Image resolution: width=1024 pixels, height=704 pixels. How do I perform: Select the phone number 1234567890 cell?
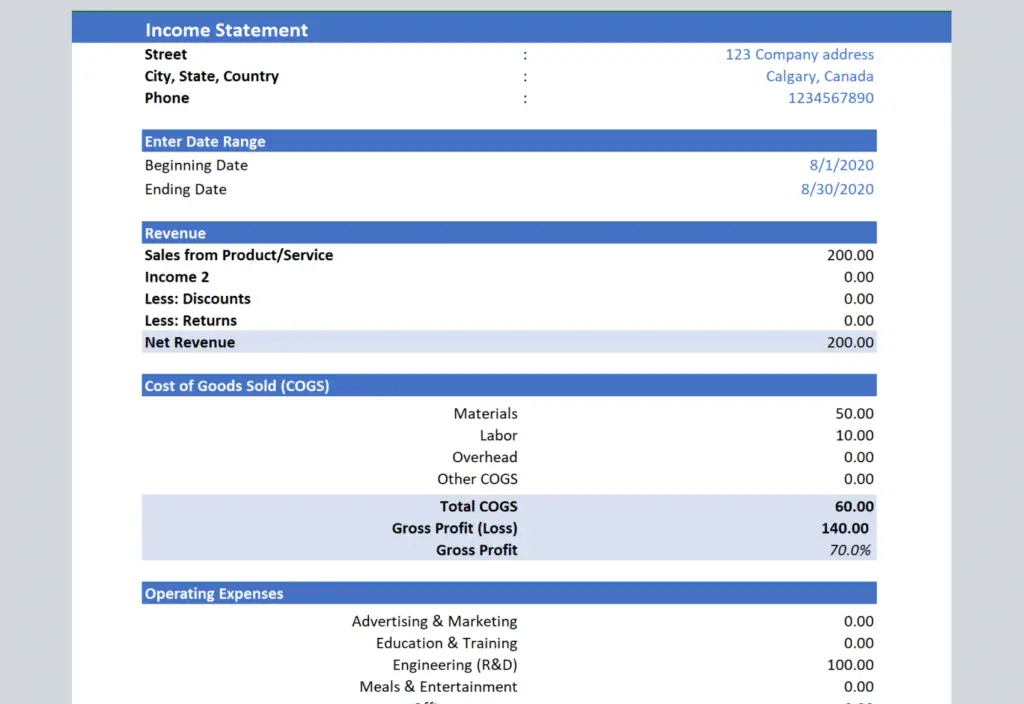point(830,98)
